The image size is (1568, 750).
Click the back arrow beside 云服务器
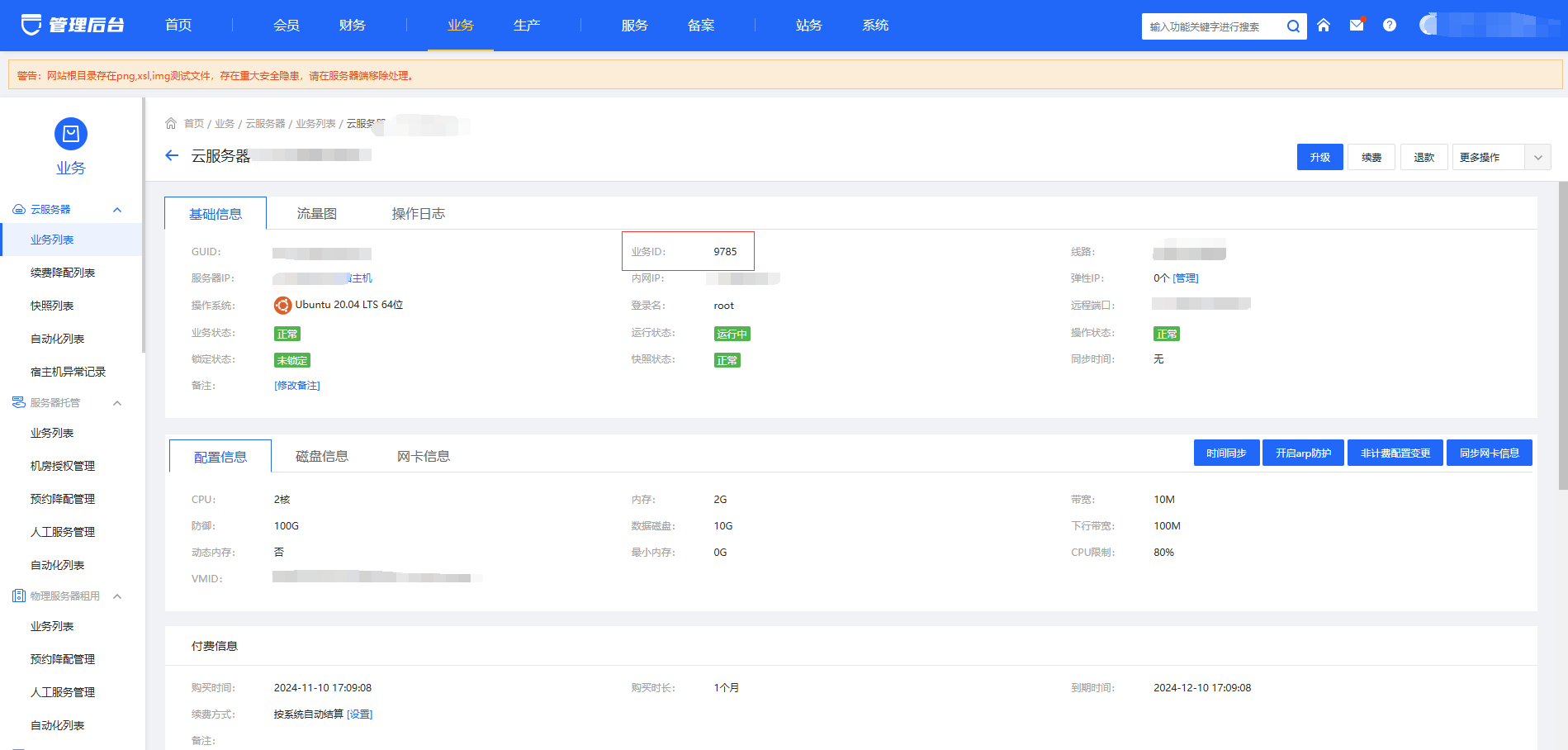coord(172,155)
